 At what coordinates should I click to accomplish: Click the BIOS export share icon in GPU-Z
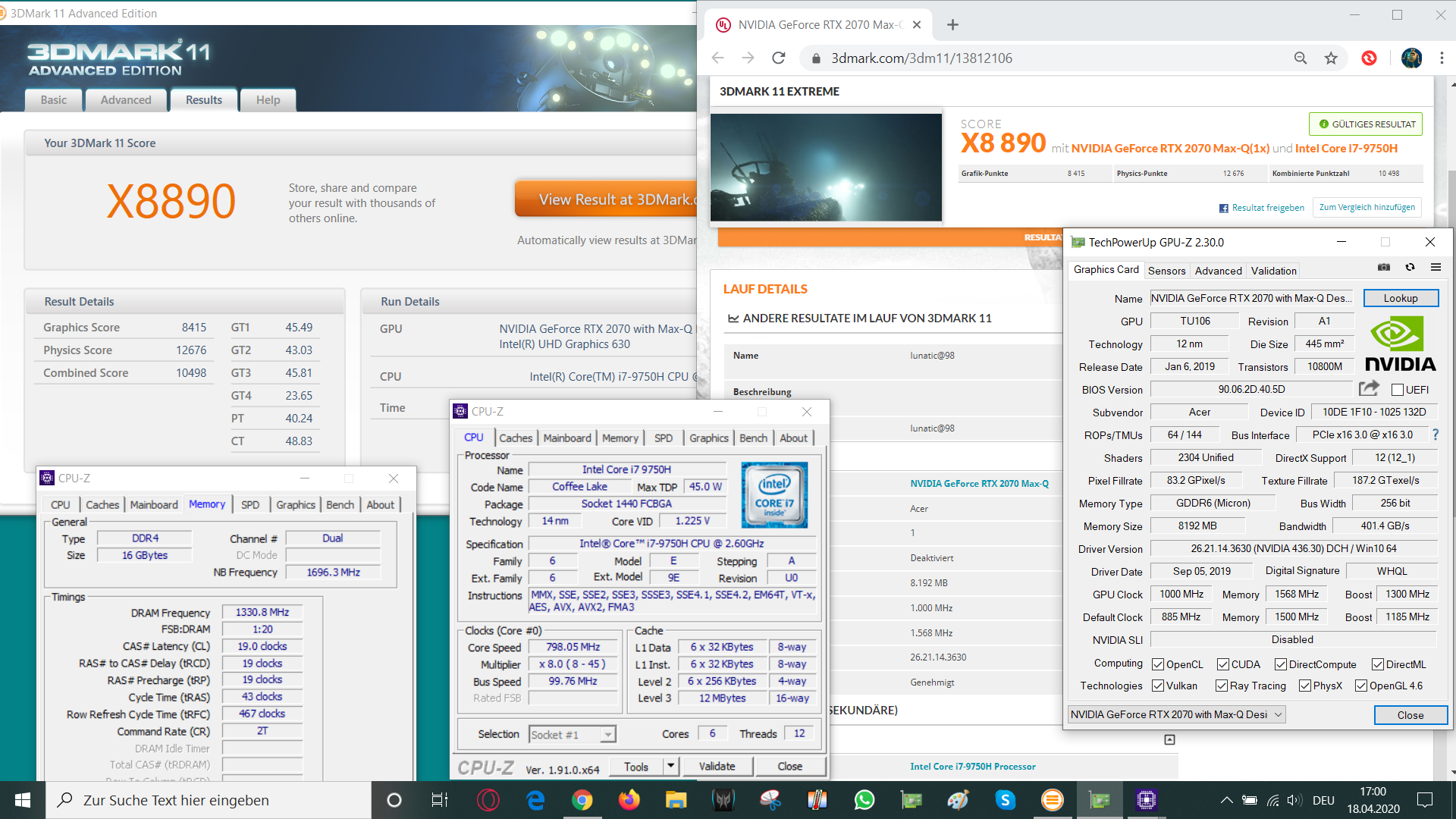coord(1369,389)
